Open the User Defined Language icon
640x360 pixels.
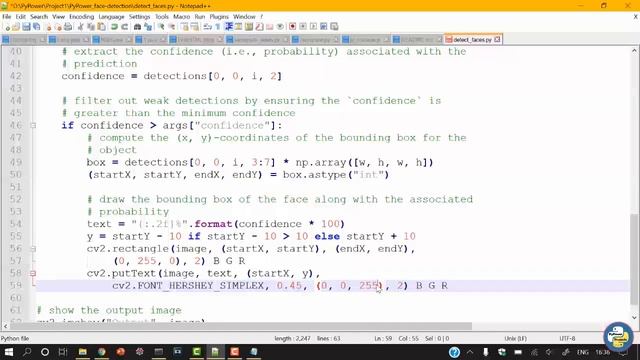coord(238,27)
